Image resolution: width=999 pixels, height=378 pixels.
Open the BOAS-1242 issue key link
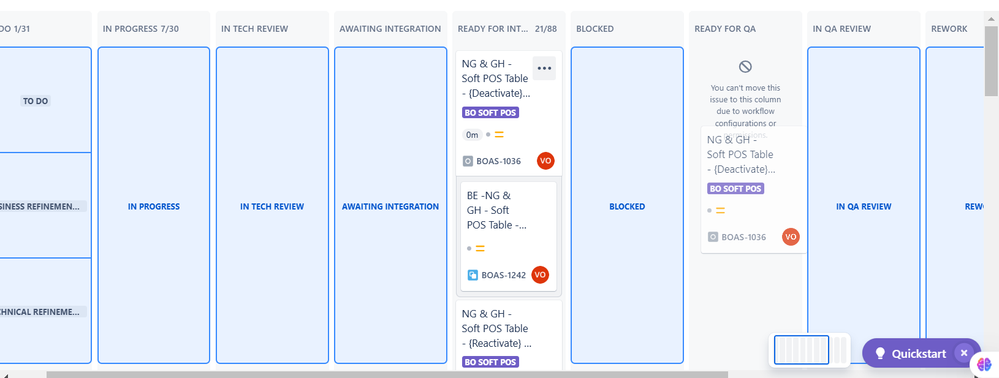(503, 275)
